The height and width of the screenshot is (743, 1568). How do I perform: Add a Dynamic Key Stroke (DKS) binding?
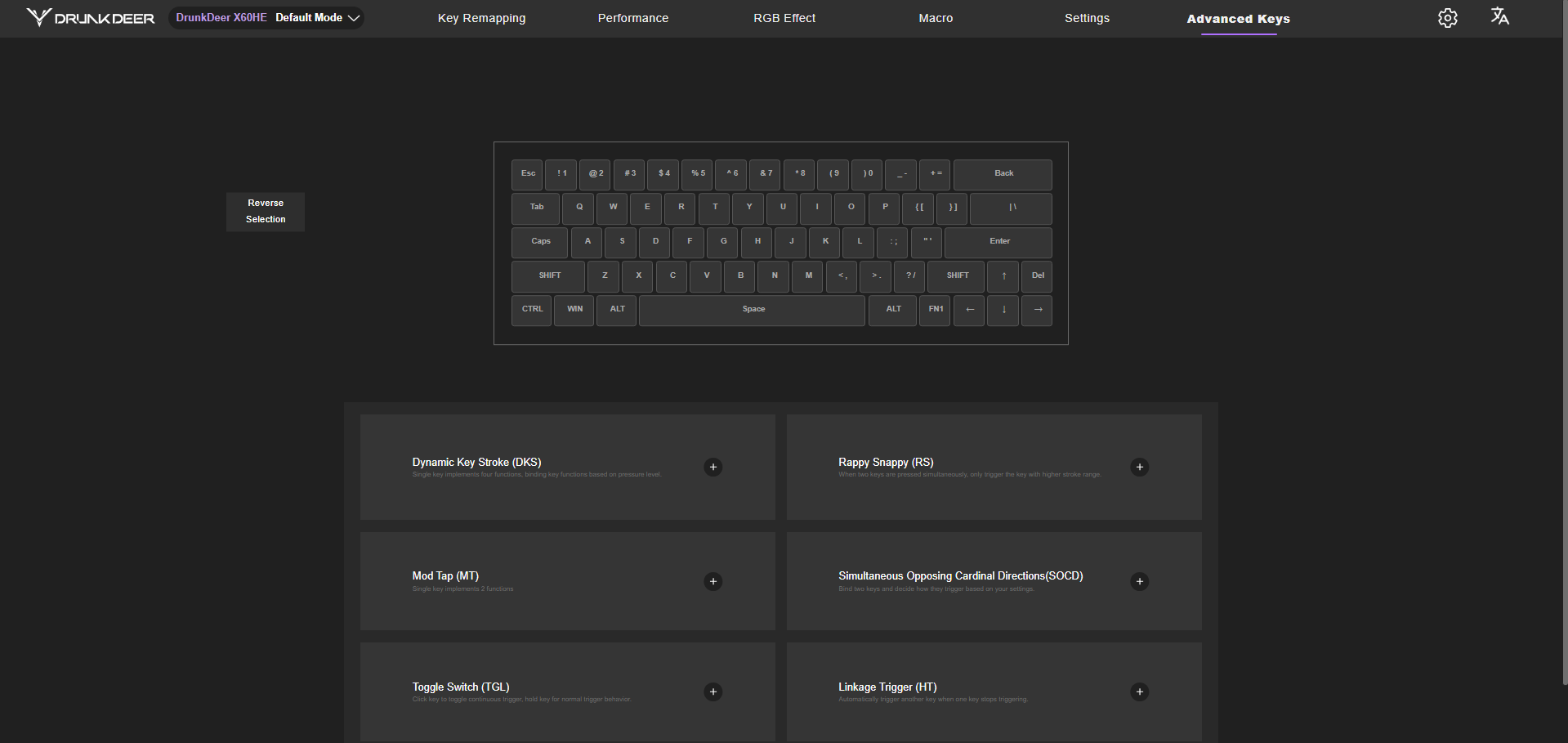[713, 468]
